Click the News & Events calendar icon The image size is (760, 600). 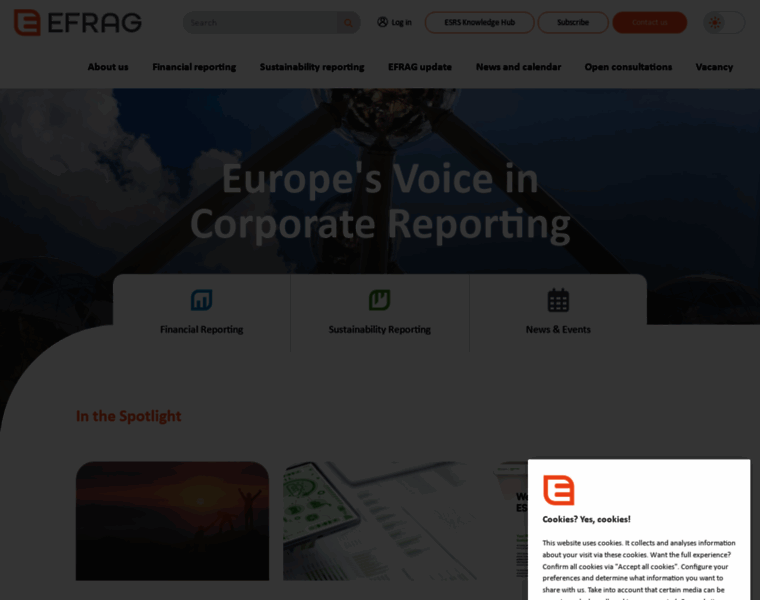pos(558,300)
